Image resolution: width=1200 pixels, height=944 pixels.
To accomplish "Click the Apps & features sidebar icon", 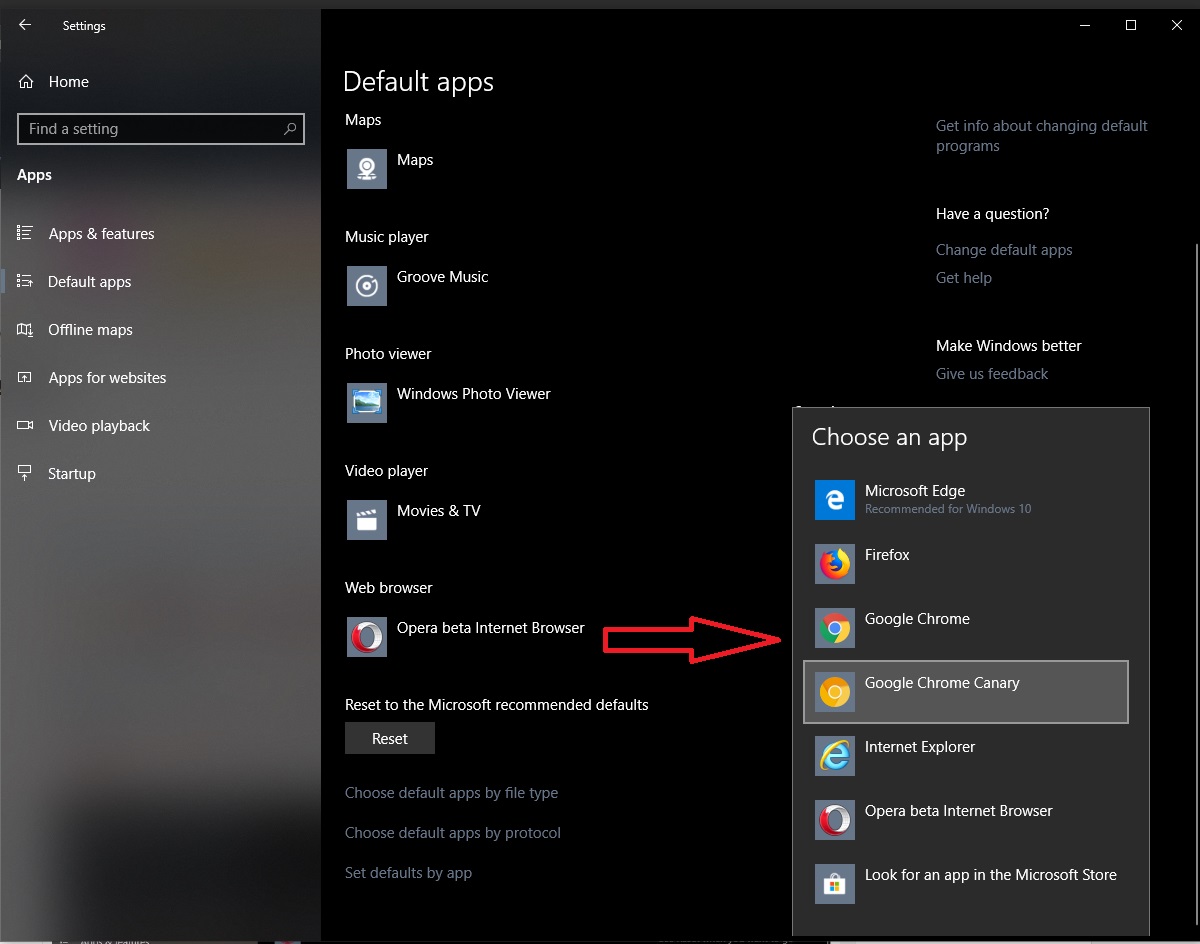I will 26,233.
